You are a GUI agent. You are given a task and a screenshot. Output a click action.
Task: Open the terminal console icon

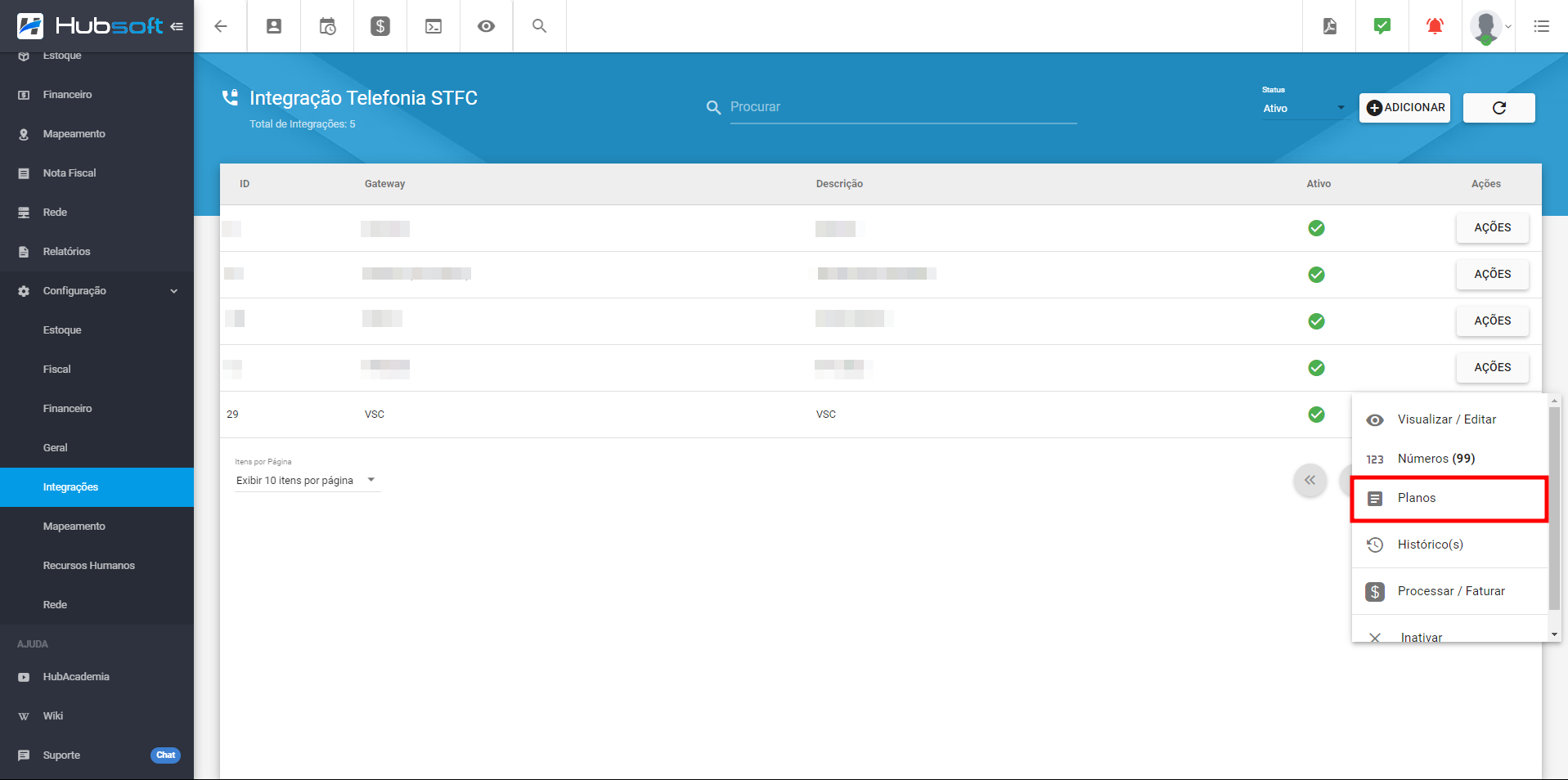pyautogui.click(x=434, y=26)
